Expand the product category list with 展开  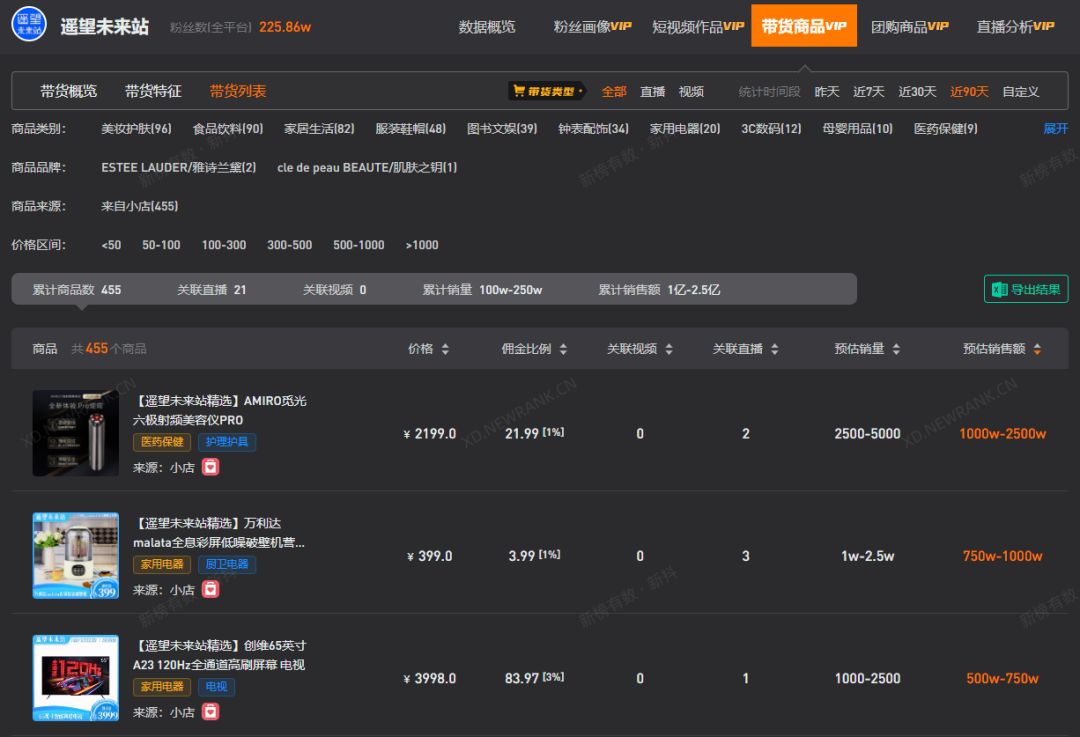click(1055, 129)
